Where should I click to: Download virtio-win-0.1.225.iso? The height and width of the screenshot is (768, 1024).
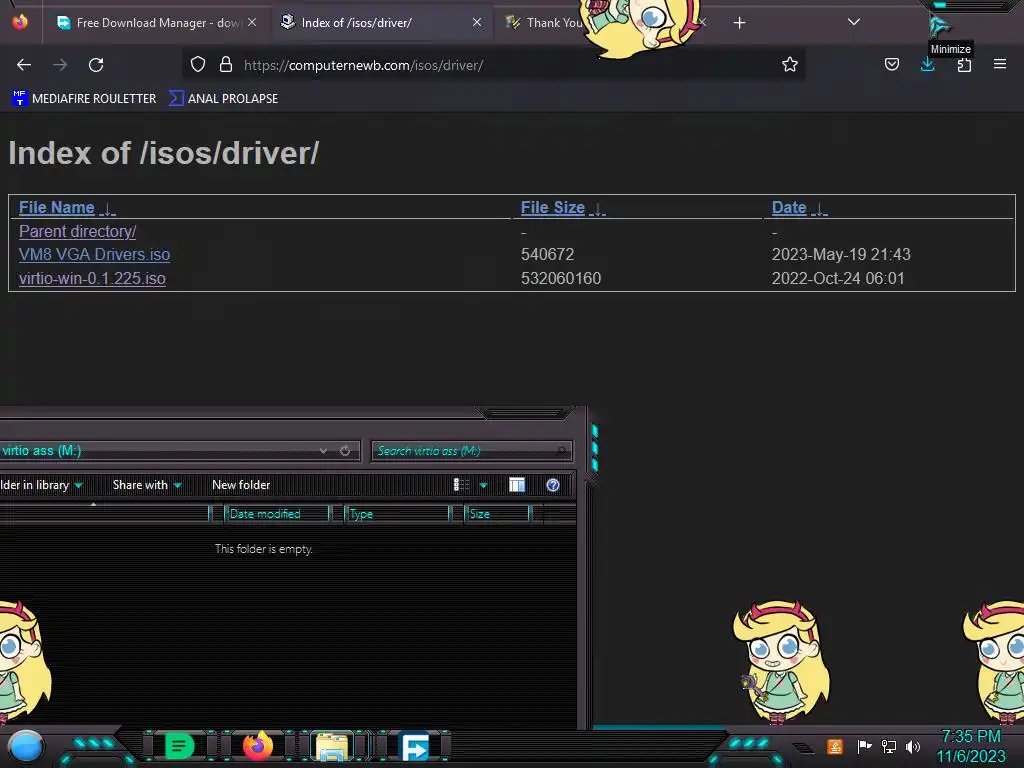point(92,278)
